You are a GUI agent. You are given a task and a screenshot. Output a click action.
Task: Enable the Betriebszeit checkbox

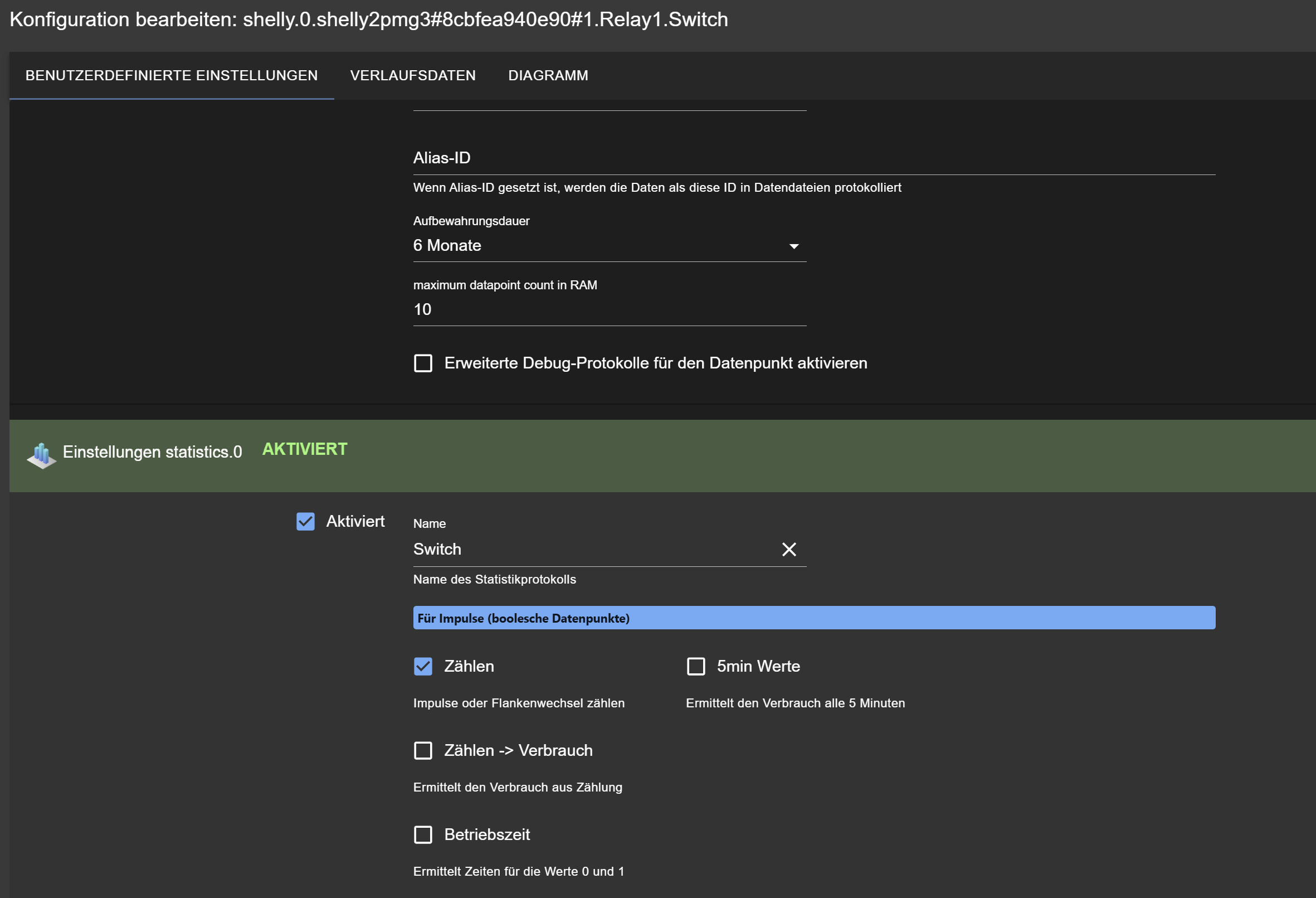pyautogui.click(x=423, y=834)
